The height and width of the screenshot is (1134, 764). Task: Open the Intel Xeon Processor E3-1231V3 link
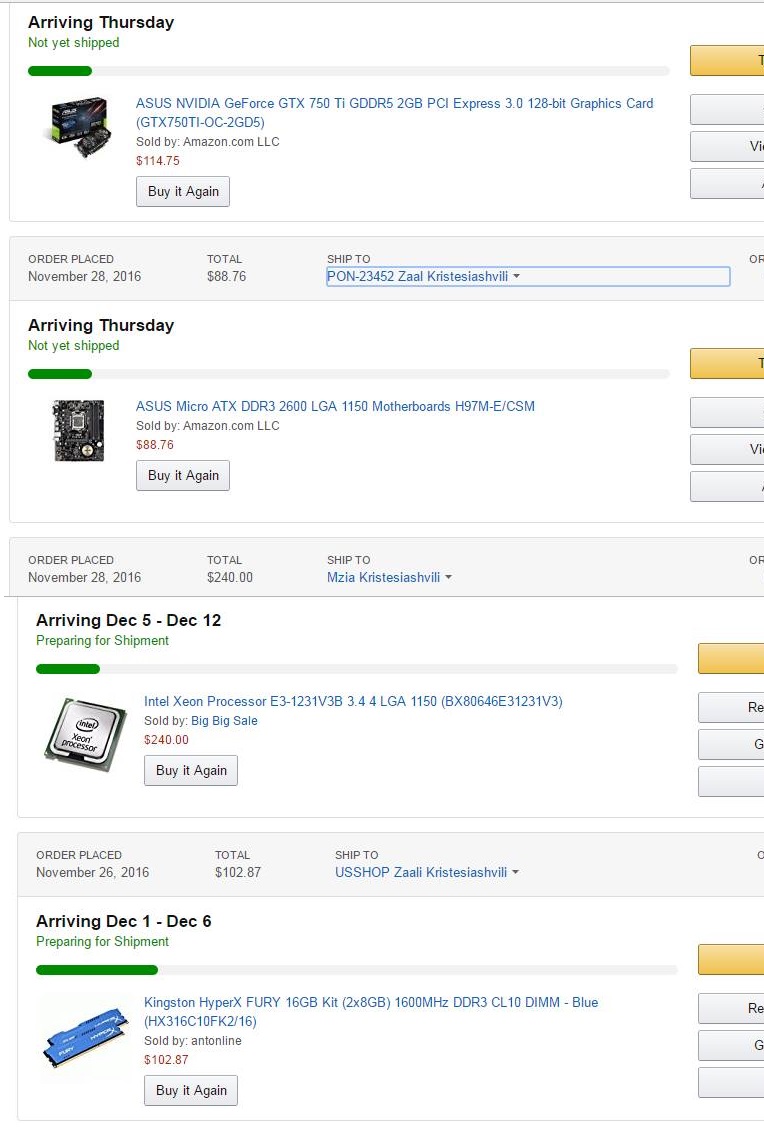353,702
